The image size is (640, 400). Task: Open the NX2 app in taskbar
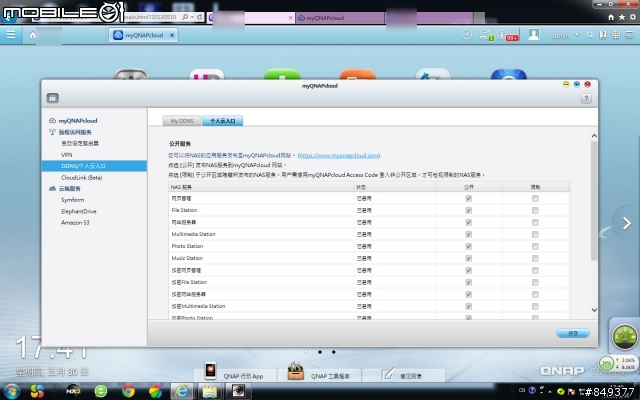pyautogui.click(x=73, y=391)
